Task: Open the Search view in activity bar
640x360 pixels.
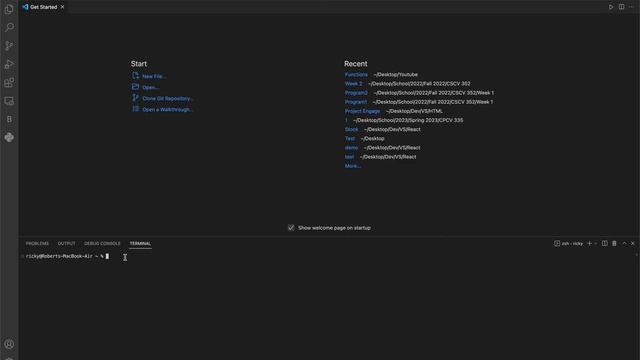Action: pos(9,27)
